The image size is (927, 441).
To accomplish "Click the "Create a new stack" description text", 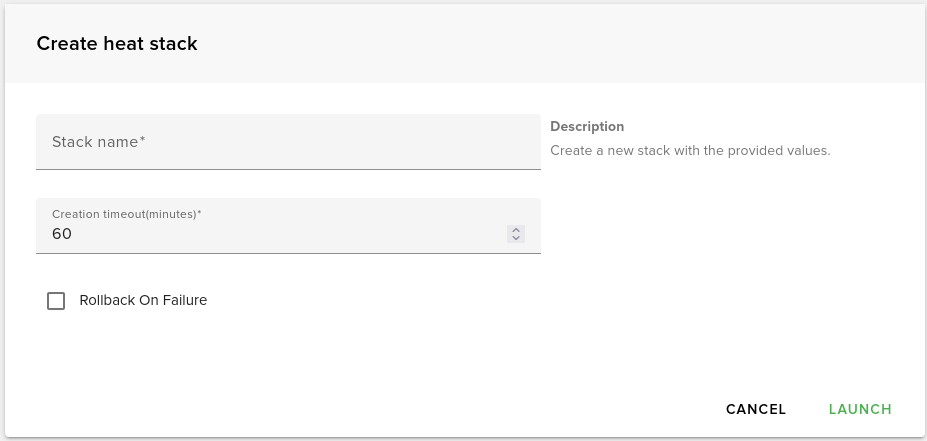I will (x=690, y=151).
